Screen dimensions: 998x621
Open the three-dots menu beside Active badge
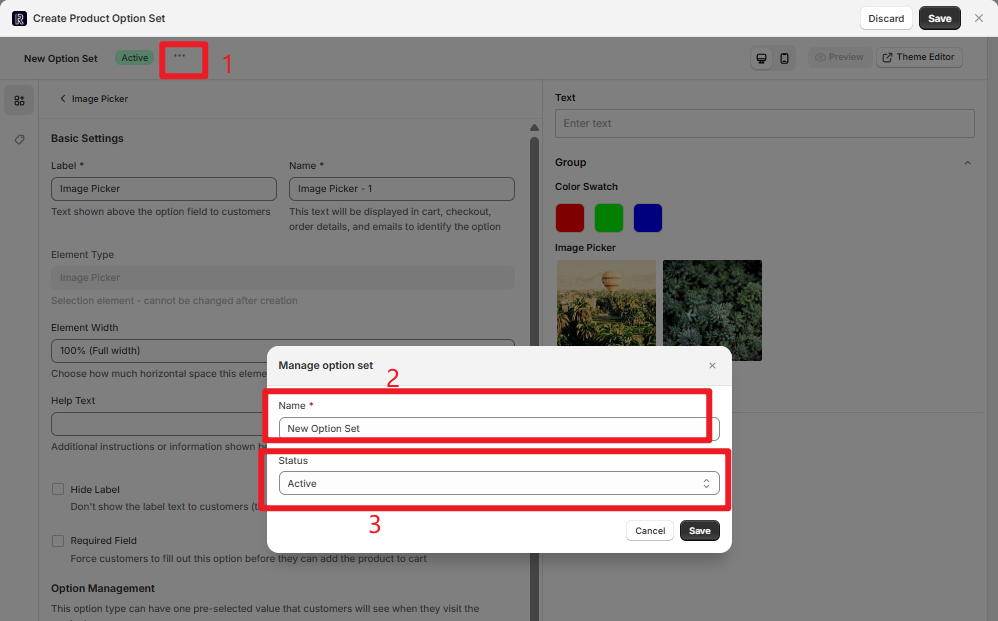(x=179, y=57)
